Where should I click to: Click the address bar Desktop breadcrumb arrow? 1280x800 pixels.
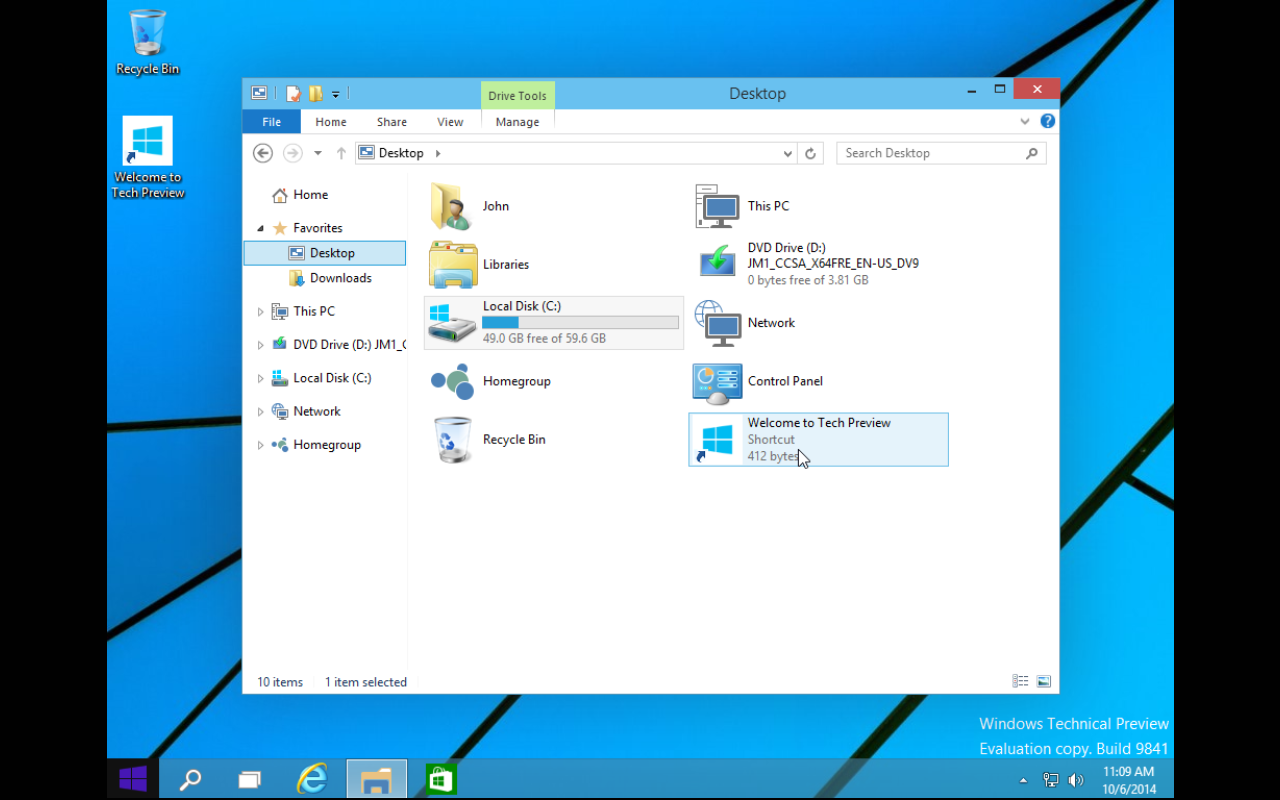[438, 153]
